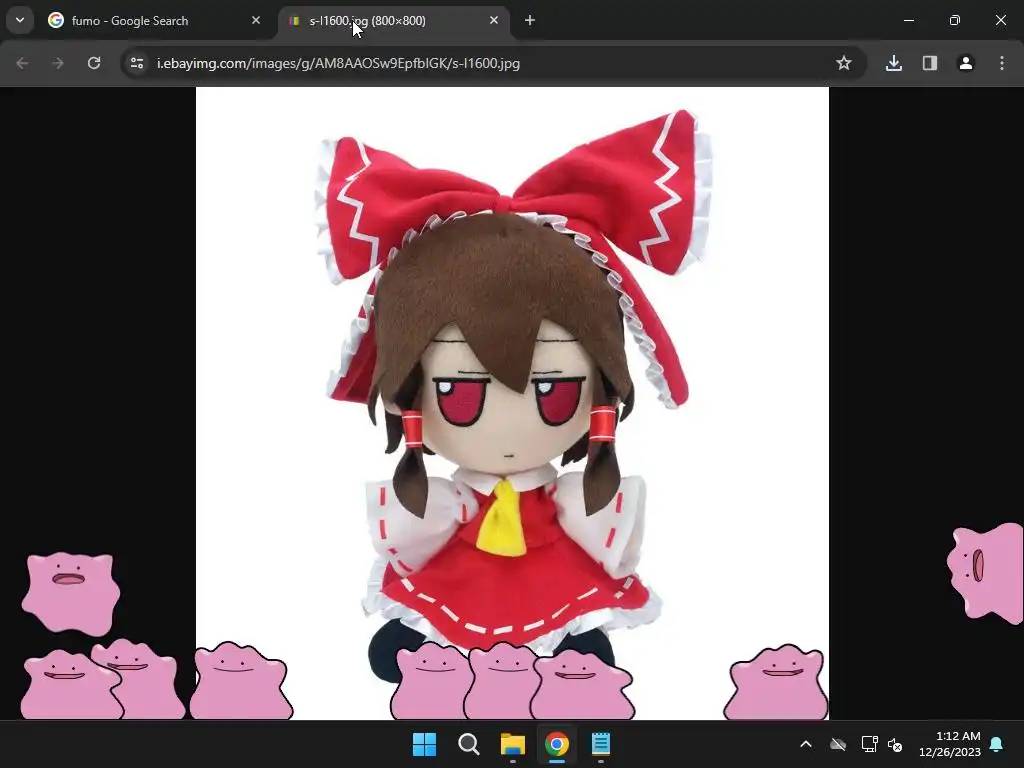Open the Chrome profile icon
Viewport: 1024px width, 768px height.
(x=966, y=63)
